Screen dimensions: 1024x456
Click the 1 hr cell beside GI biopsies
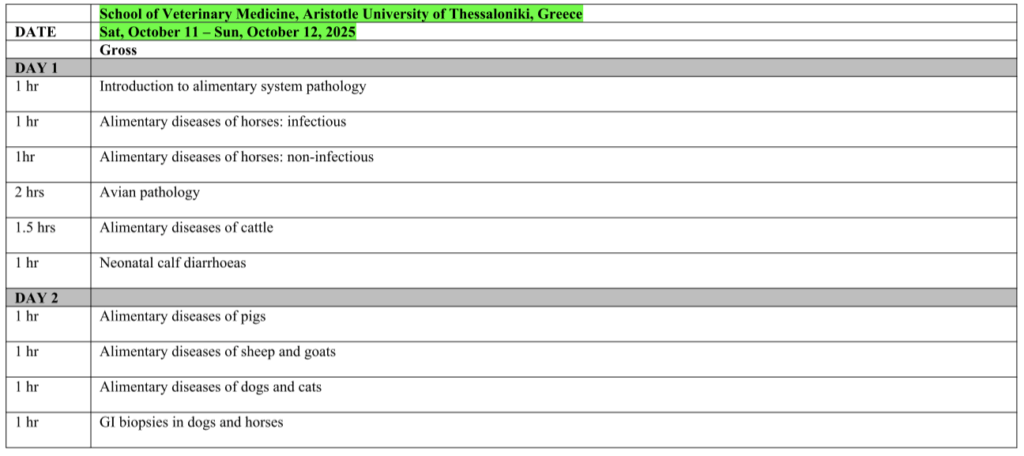pos(48,430)
